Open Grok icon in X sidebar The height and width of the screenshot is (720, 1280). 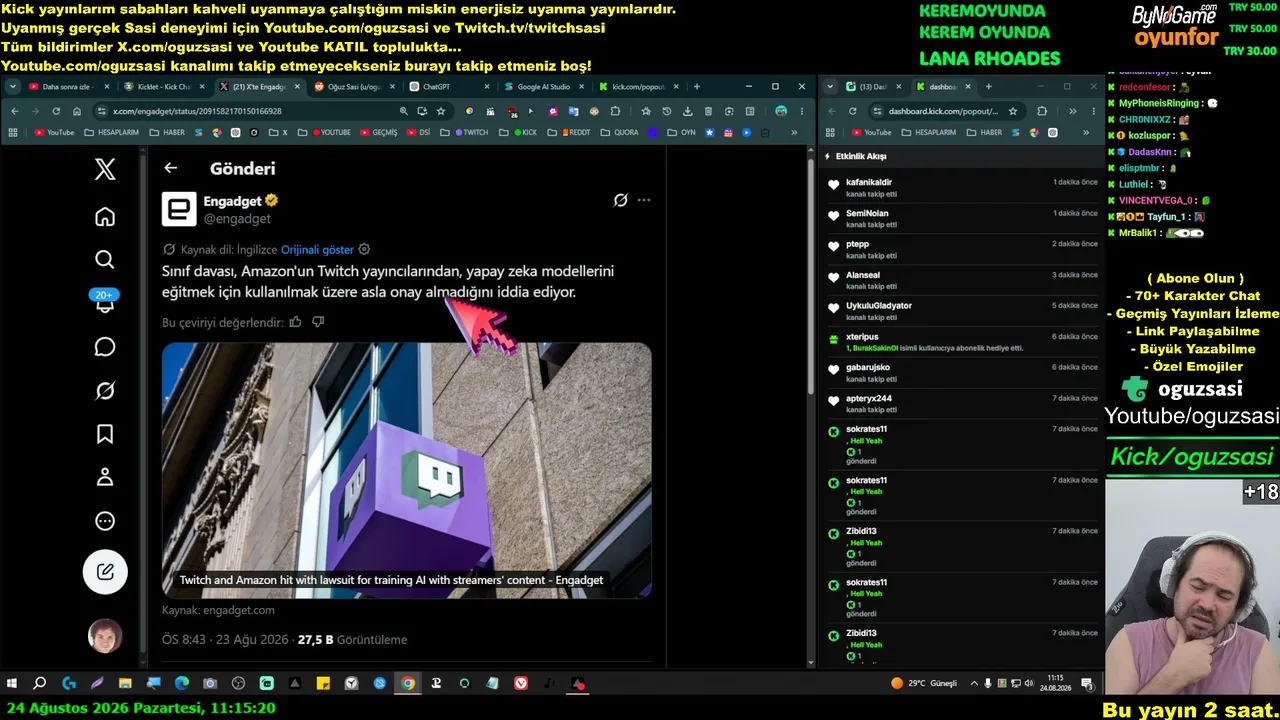click(x=105, y=391)
